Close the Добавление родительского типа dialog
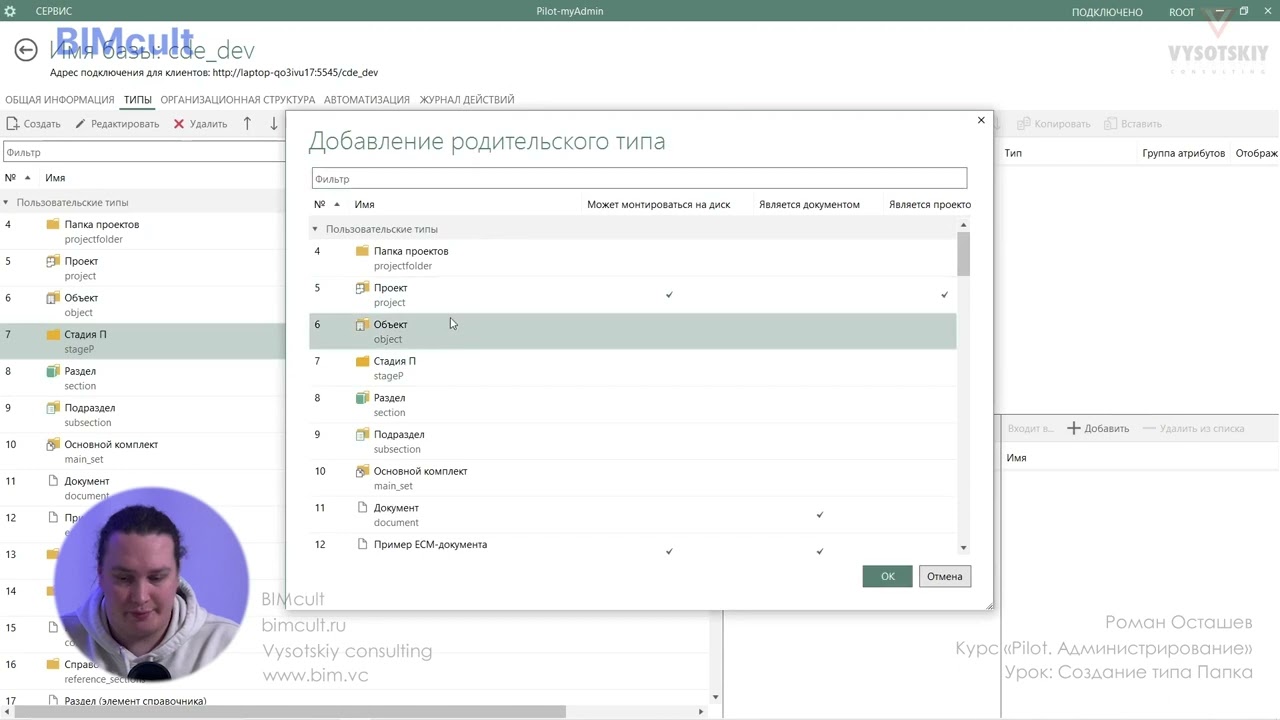 pos(981,120)
